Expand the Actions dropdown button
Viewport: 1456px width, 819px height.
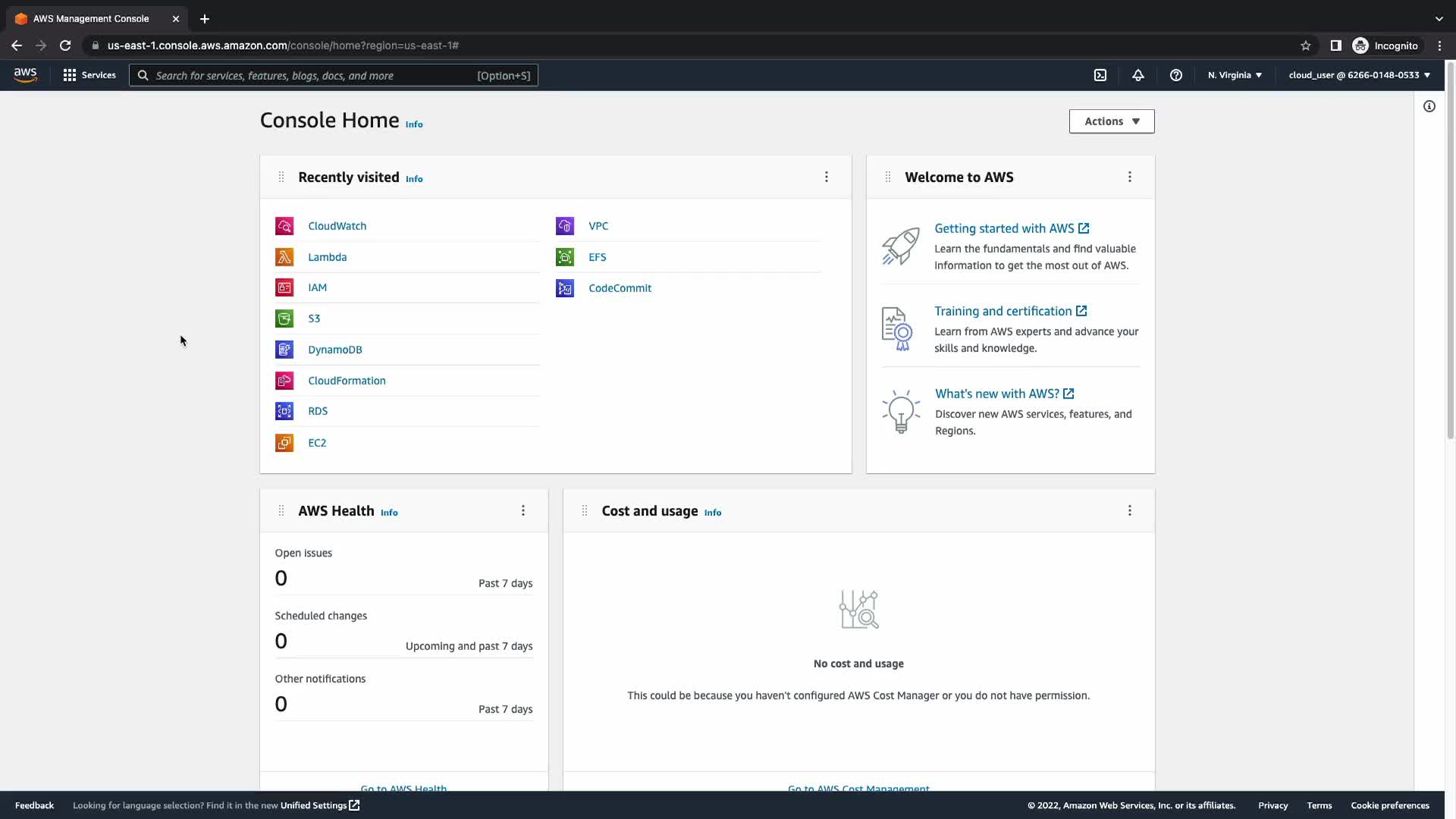coord(1112,121)
